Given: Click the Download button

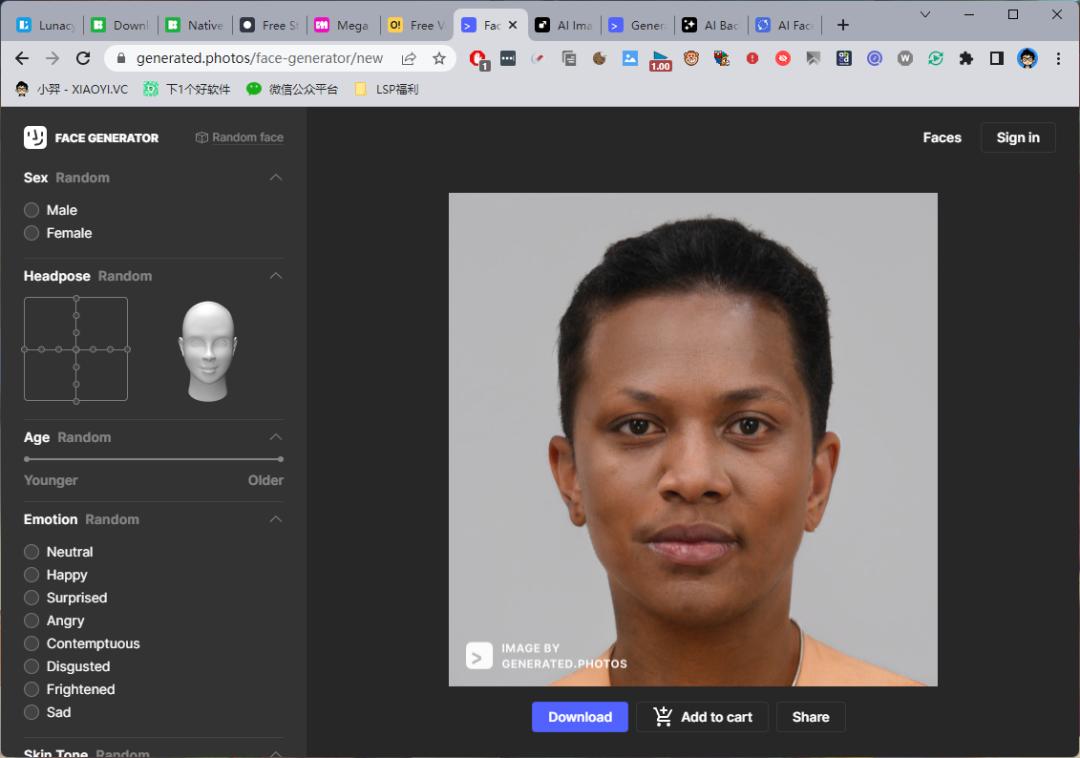Looking at the screenshot, I should 579,717.
